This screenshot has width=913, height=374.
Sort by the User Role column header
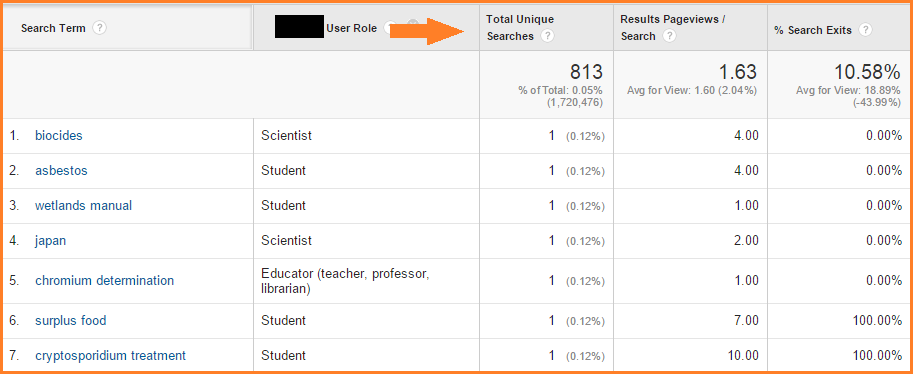pyautogui.click(x=352, y=28)
